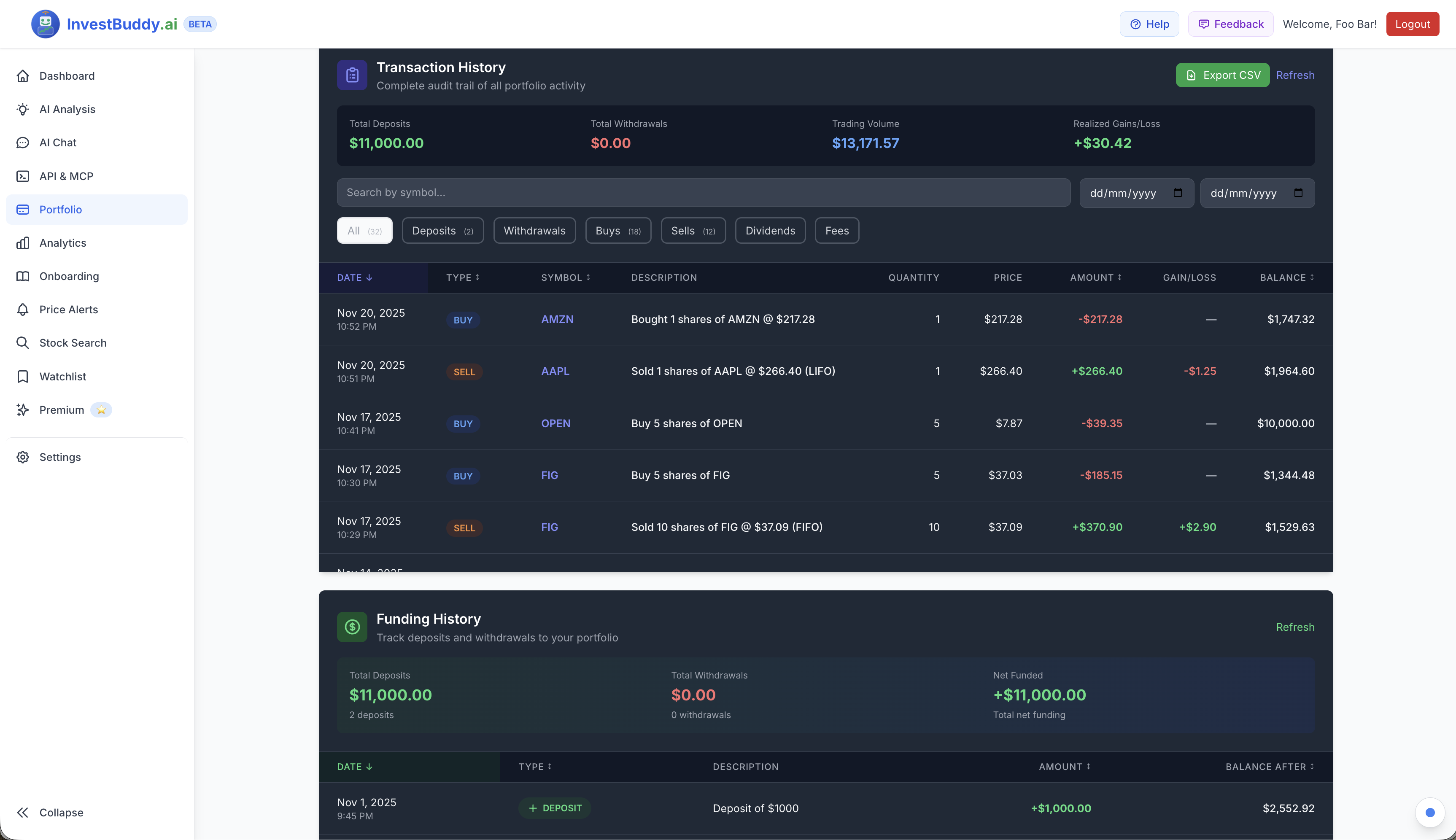This screenshot has width=1456, height=840.
Task: Open Settings via gear icon
Action: click(x=22, y=457)
